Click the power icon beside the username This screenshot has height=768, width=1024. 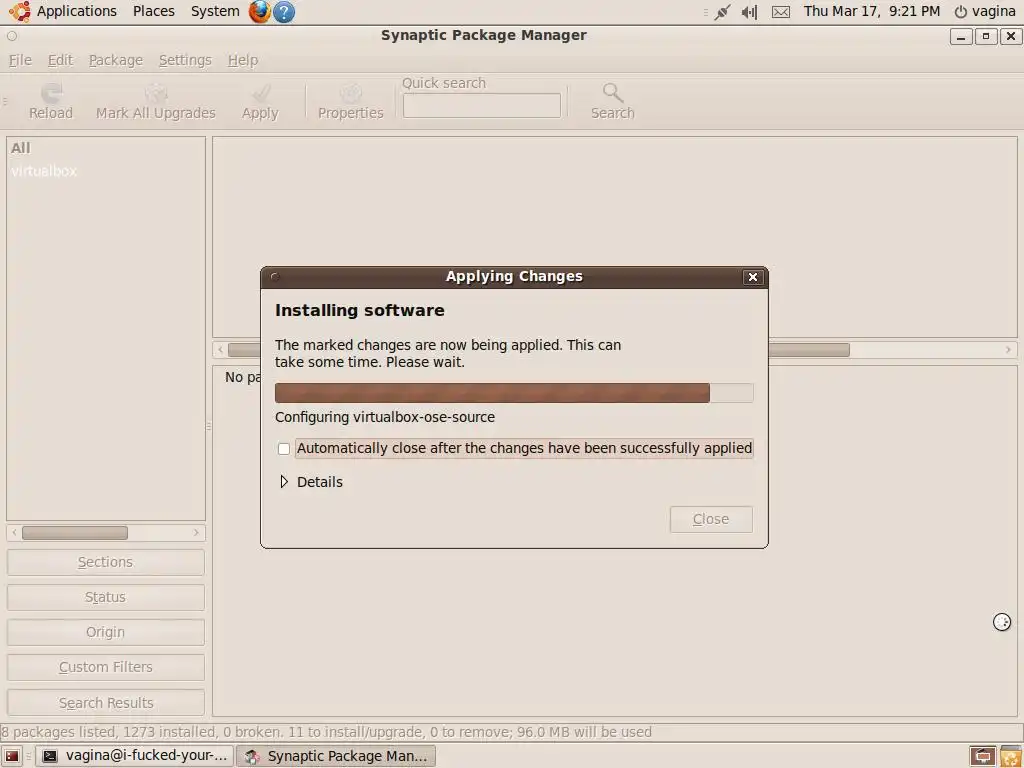[x=960, y=12]
